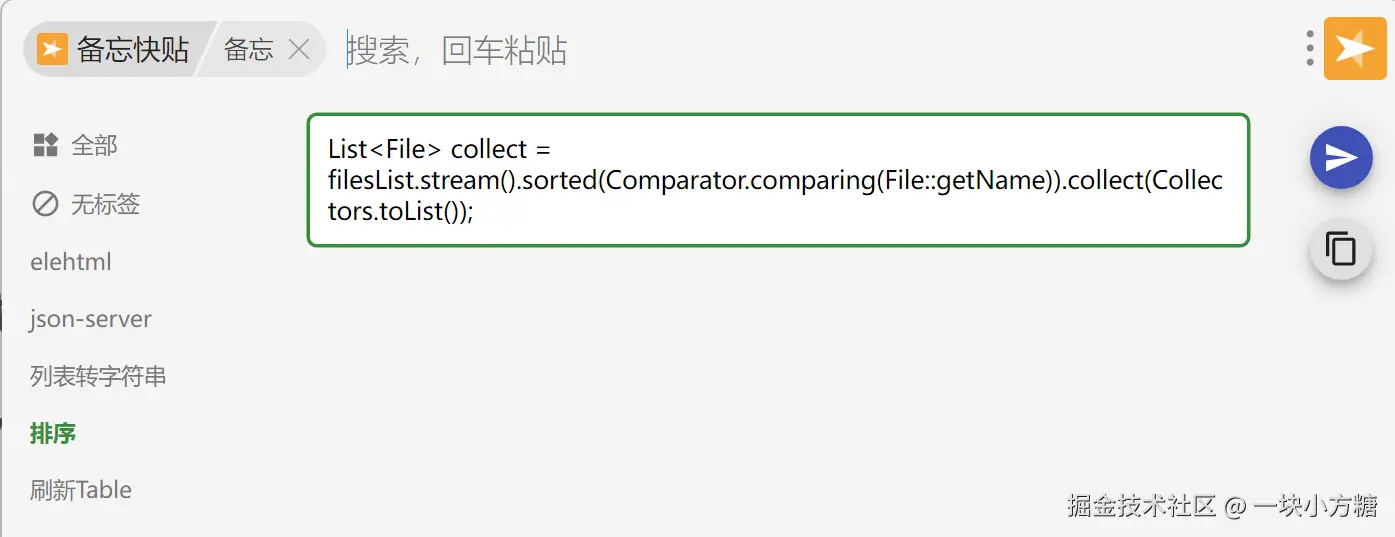Focus the 搜索，回车粘贴 search field
Screen dimensions: 1395x537
click(x=800, y=49)
